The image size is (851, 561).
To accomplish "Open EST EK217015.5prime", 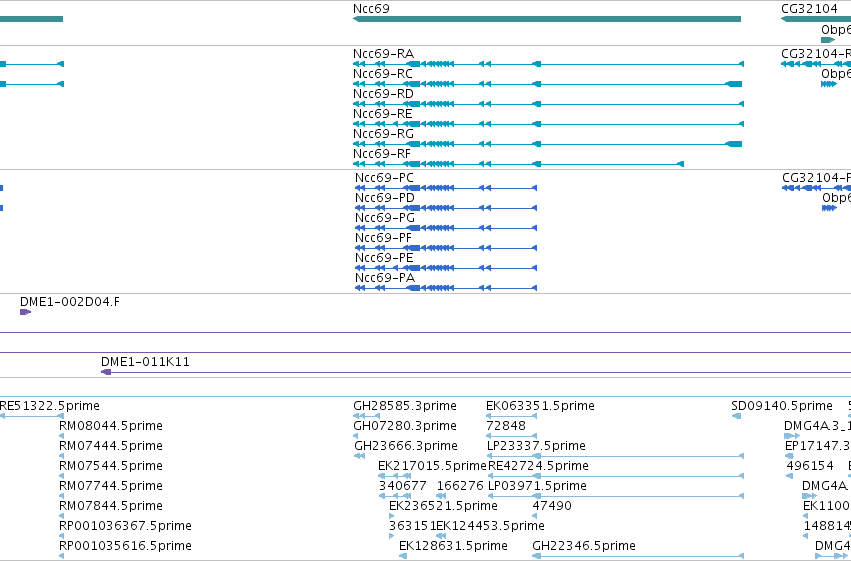I will coord(432,467).
